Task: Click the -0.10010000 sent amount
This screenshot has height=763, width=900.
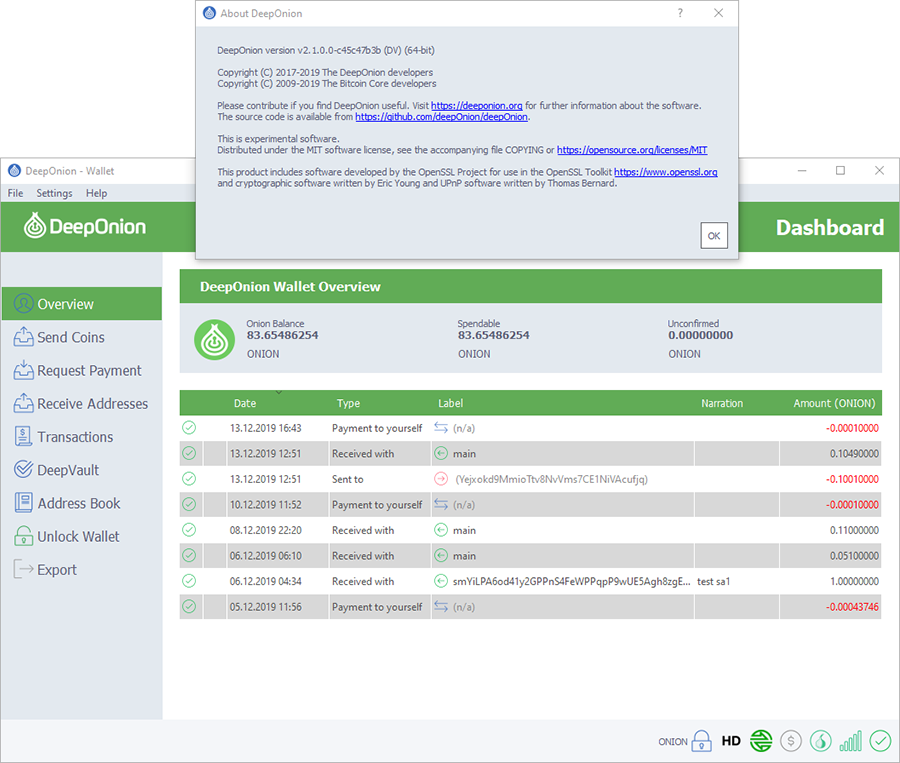Action: (852, 479)
